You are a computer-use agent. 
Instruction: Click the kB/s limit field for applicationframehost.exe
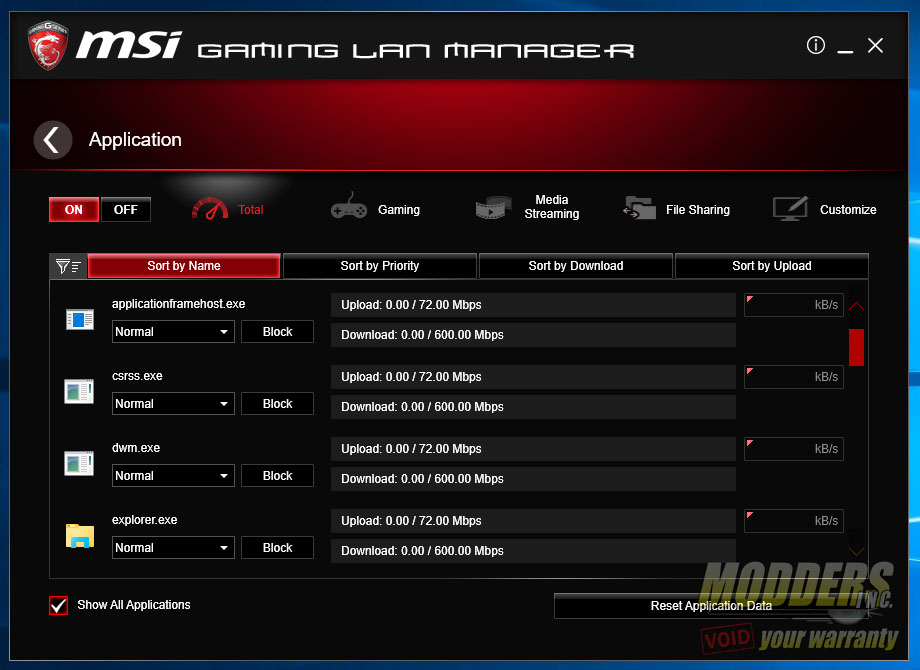pos(794,305)
